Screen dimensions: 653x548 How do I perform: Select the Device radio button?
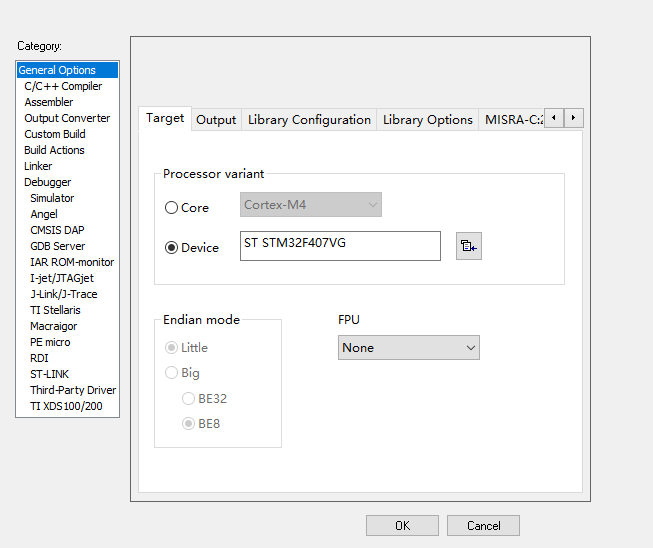171,248
